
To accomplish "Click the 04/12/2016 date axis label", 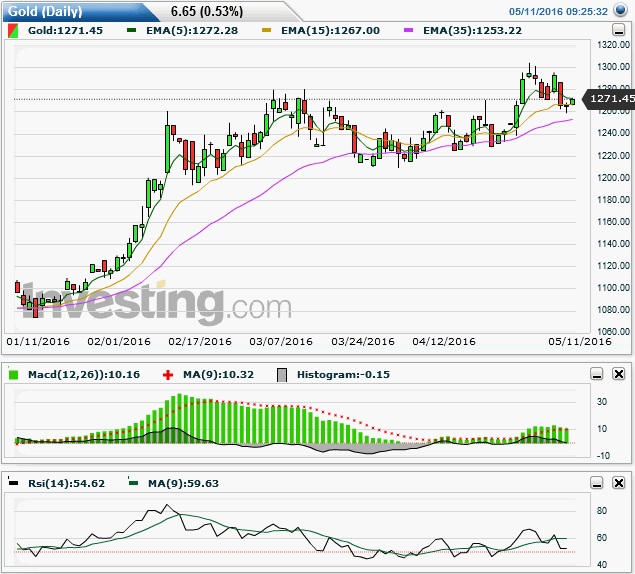I will pos(444,342).
